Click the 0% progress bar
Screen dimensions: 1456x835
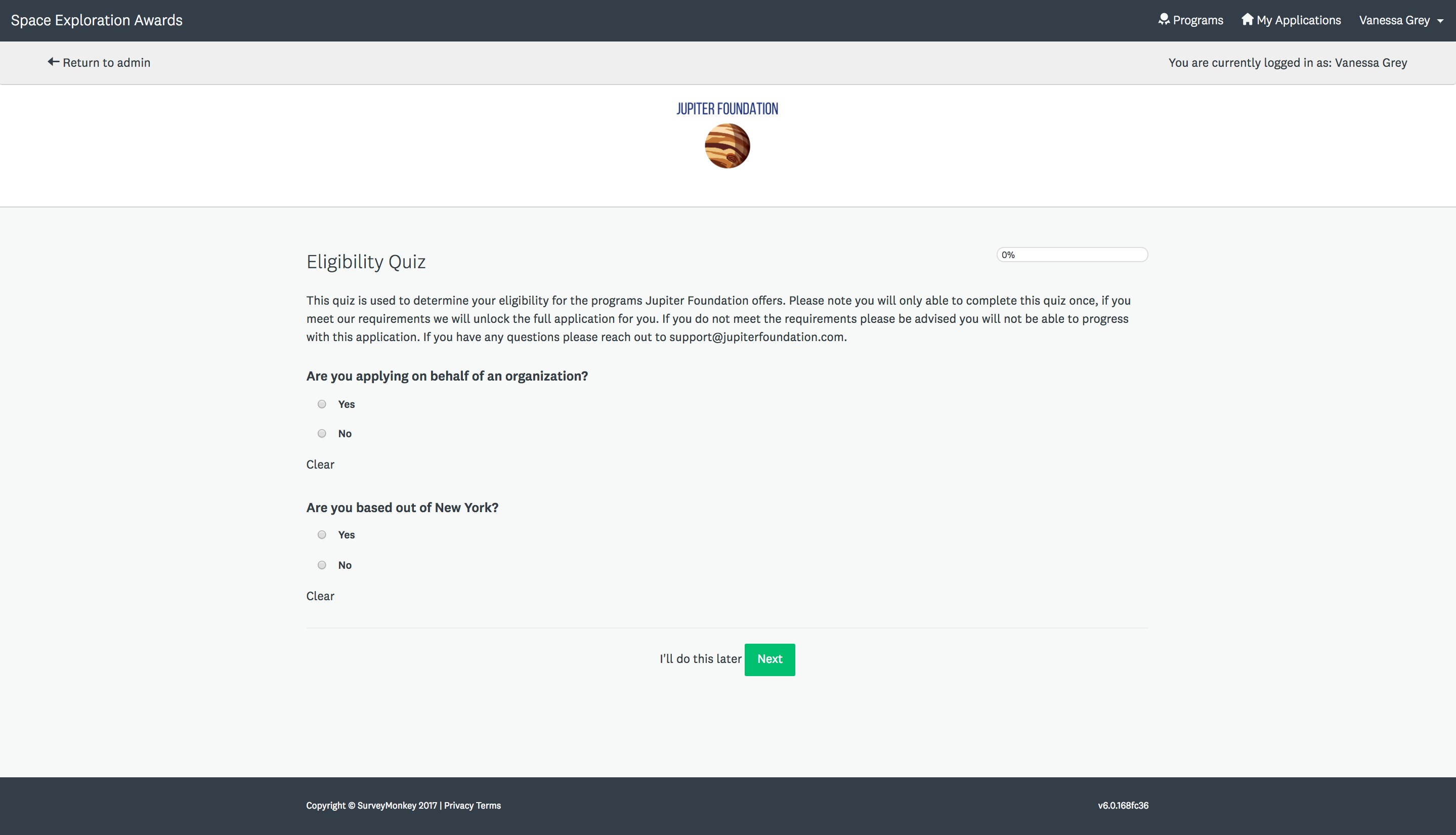click(x=1072, y=255)
